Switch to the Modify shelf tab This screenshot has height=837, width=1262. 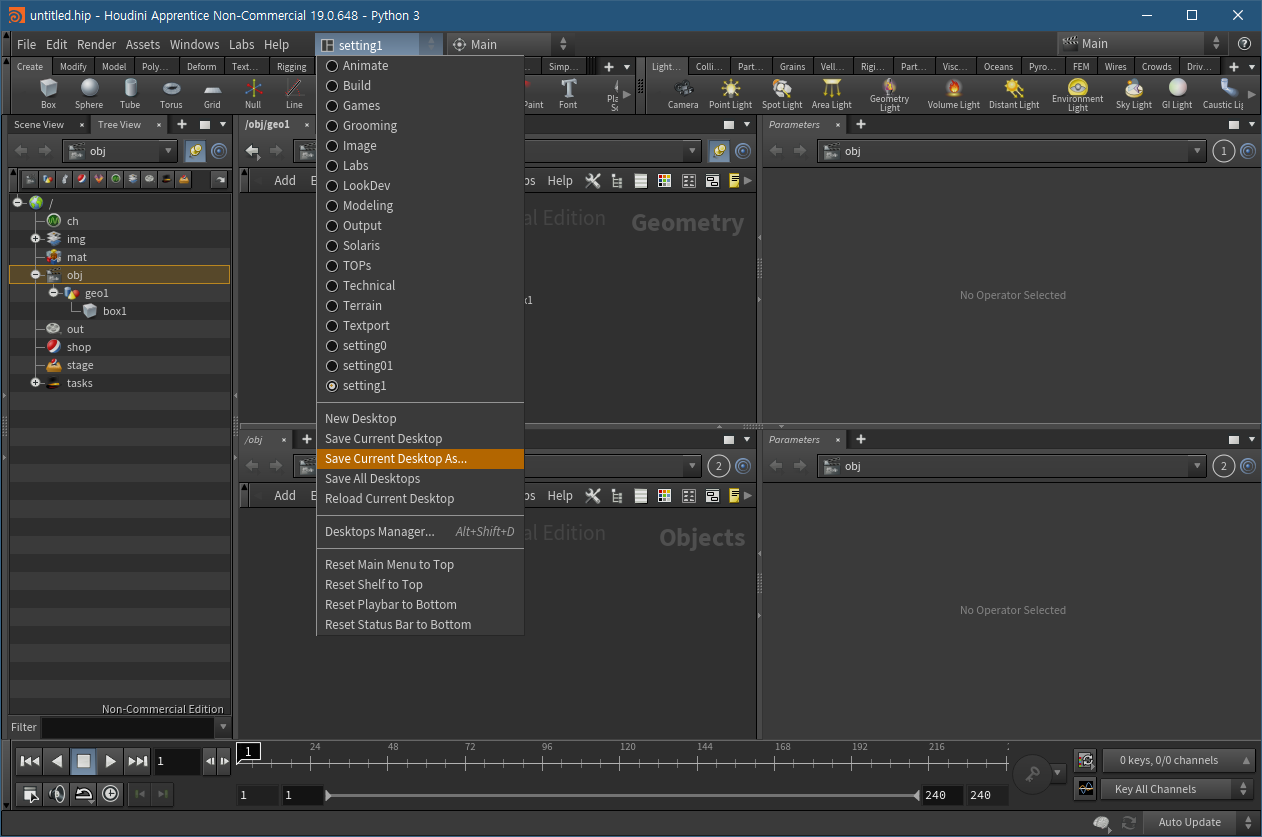(x=73, y=67)
